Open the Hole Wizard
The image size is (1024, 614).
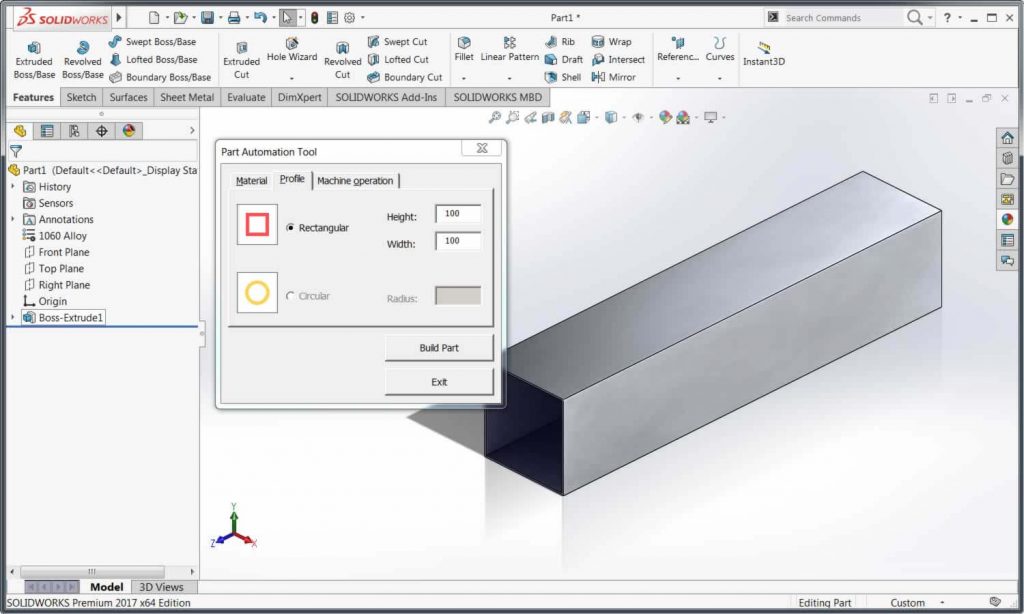click(x=292, y=50)
